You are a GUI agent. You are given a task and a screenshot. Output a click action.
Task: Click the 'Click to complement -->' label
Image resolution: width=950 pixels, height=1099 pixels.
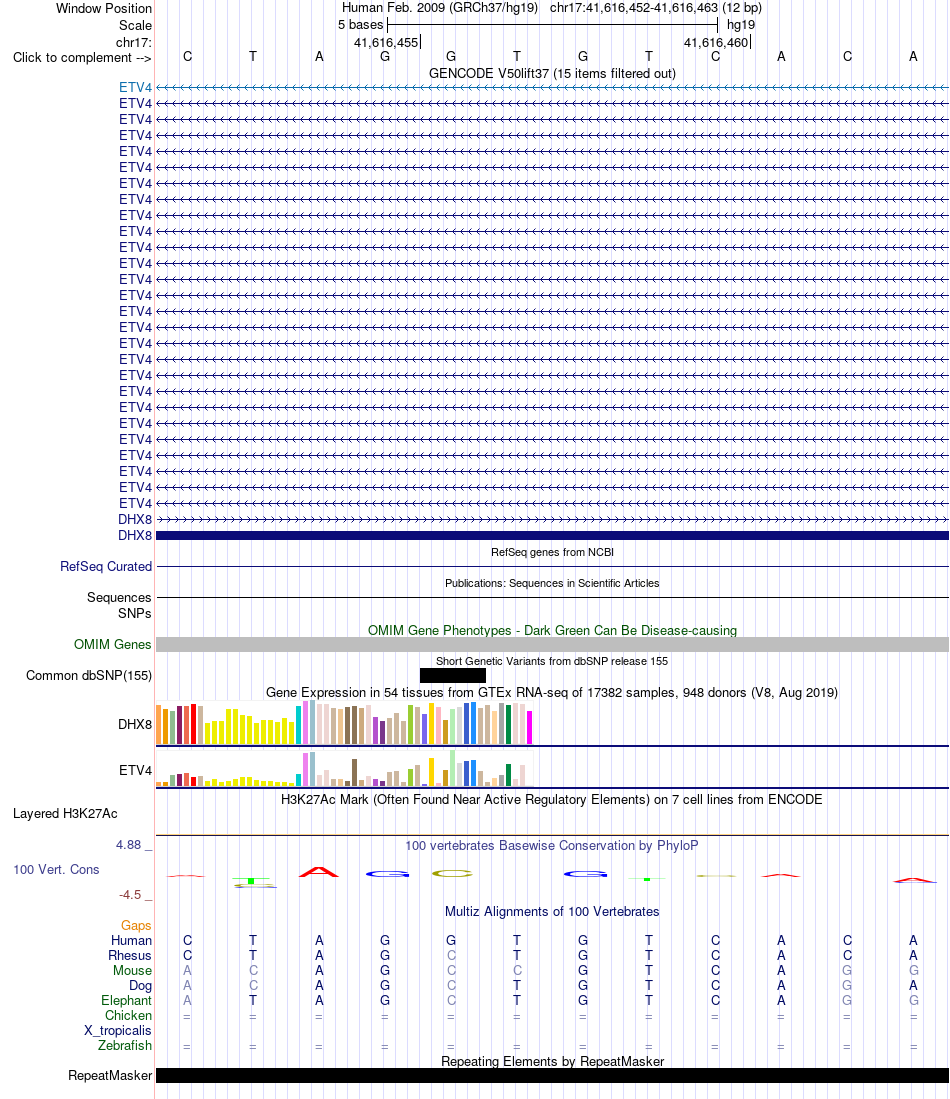pos(82,57)
